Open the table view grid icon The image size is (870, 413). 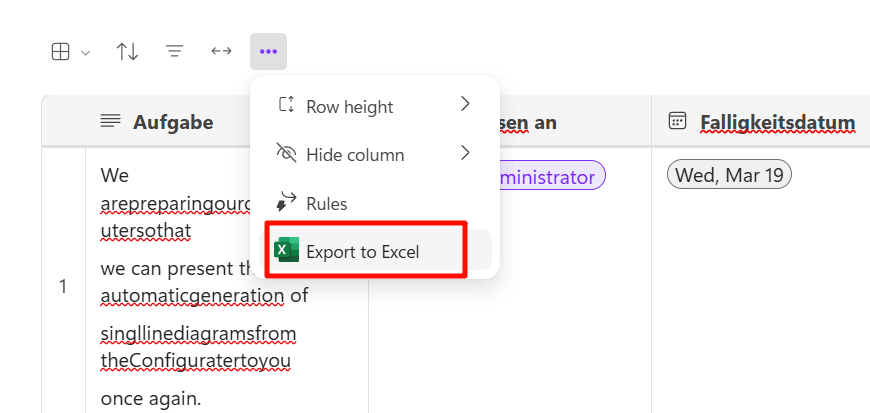coord(60,52)
